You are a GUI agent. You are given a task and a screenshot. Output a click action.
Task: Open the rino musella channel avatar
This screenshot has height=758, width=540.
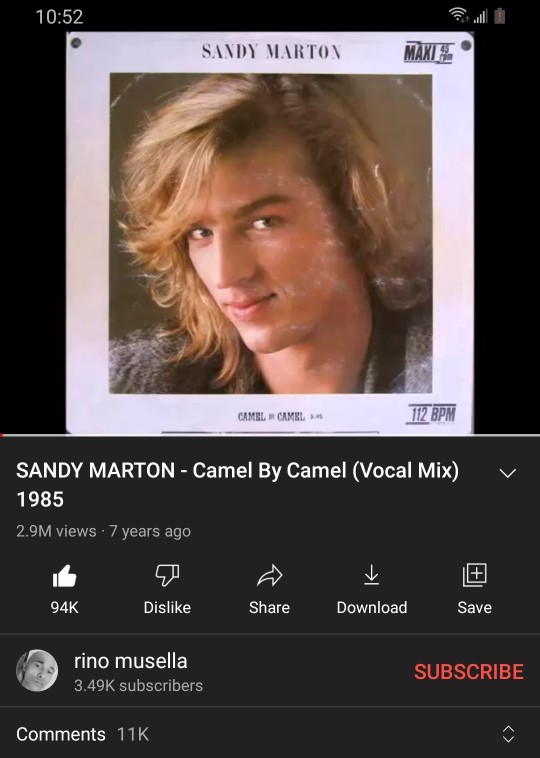[37, 671]
